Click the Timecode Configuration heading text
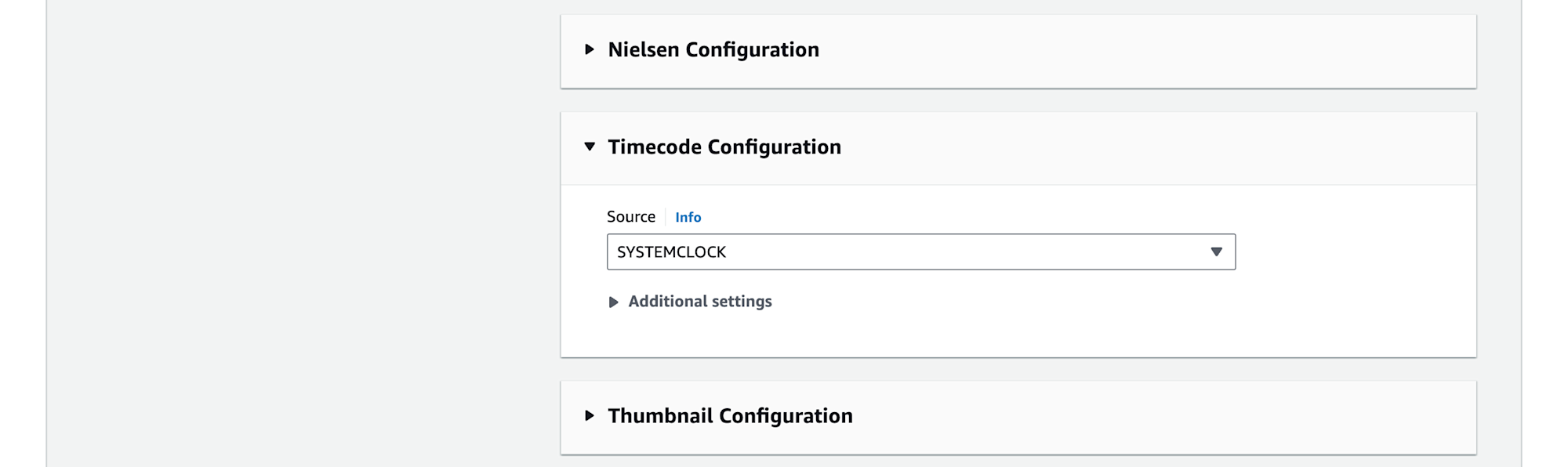1568x467 pixels. pos(724,147)
